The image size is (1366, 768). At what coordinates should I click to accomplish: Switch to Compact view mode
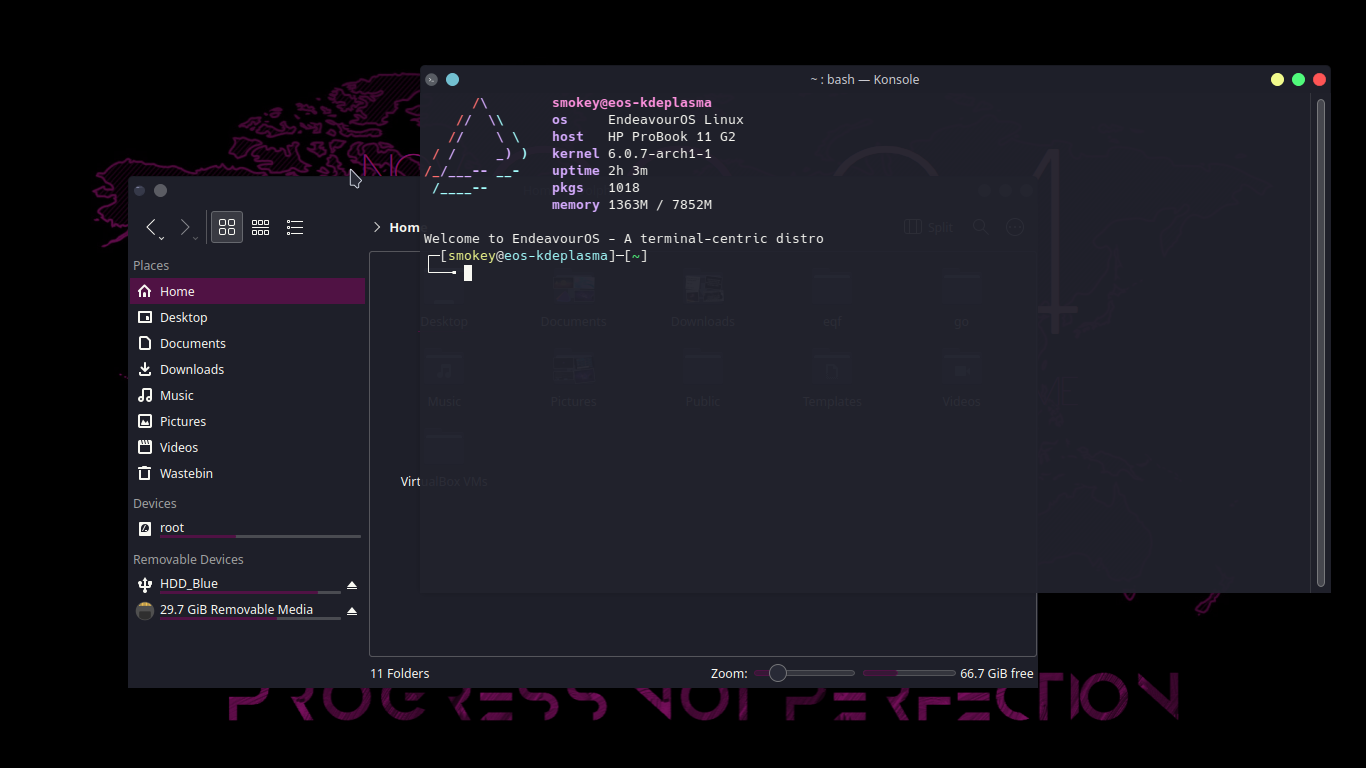[x=261, y=228]
